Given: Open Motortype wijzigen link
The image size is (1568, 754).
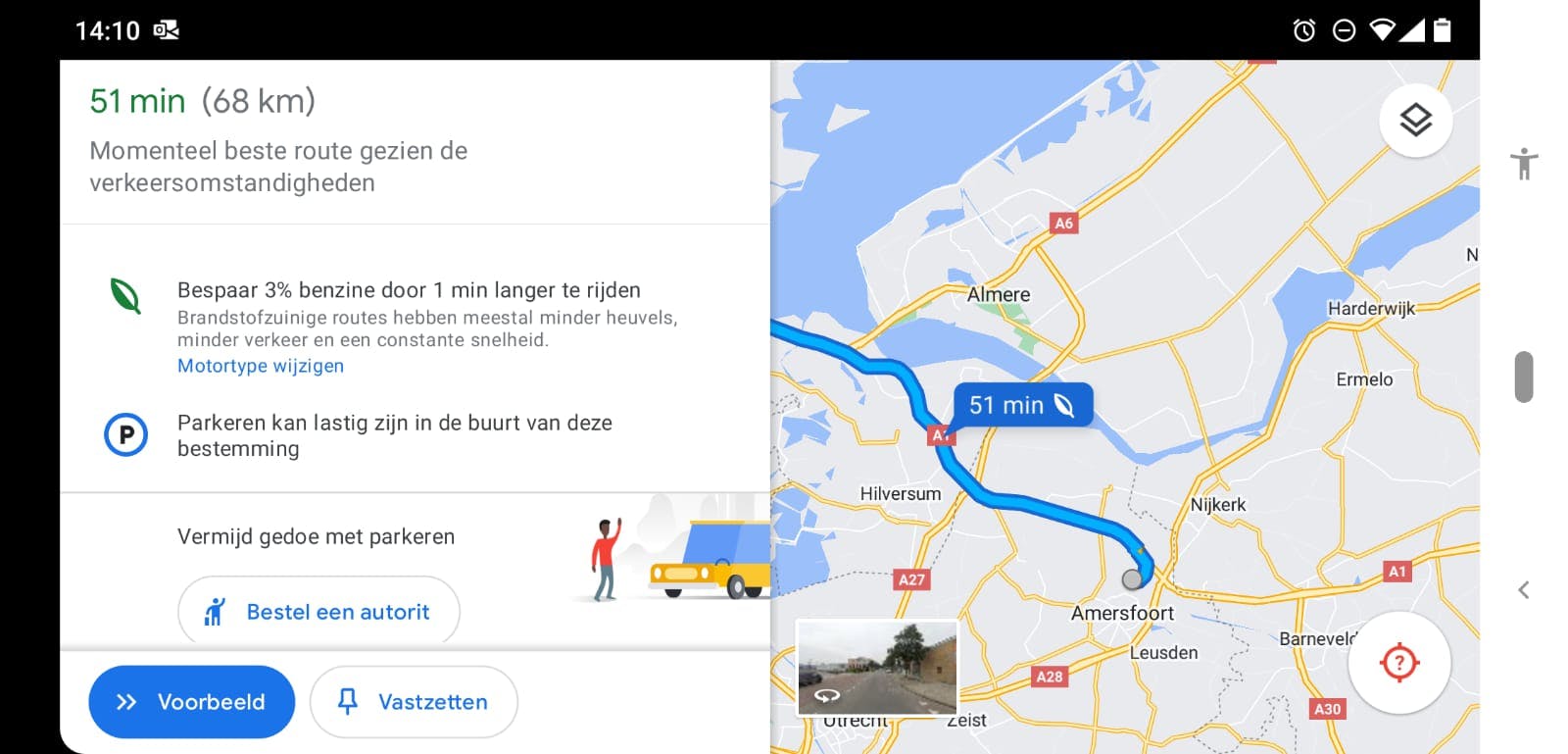Looking at the screenshot, I should pyautogui.click(x=261, y=366).
